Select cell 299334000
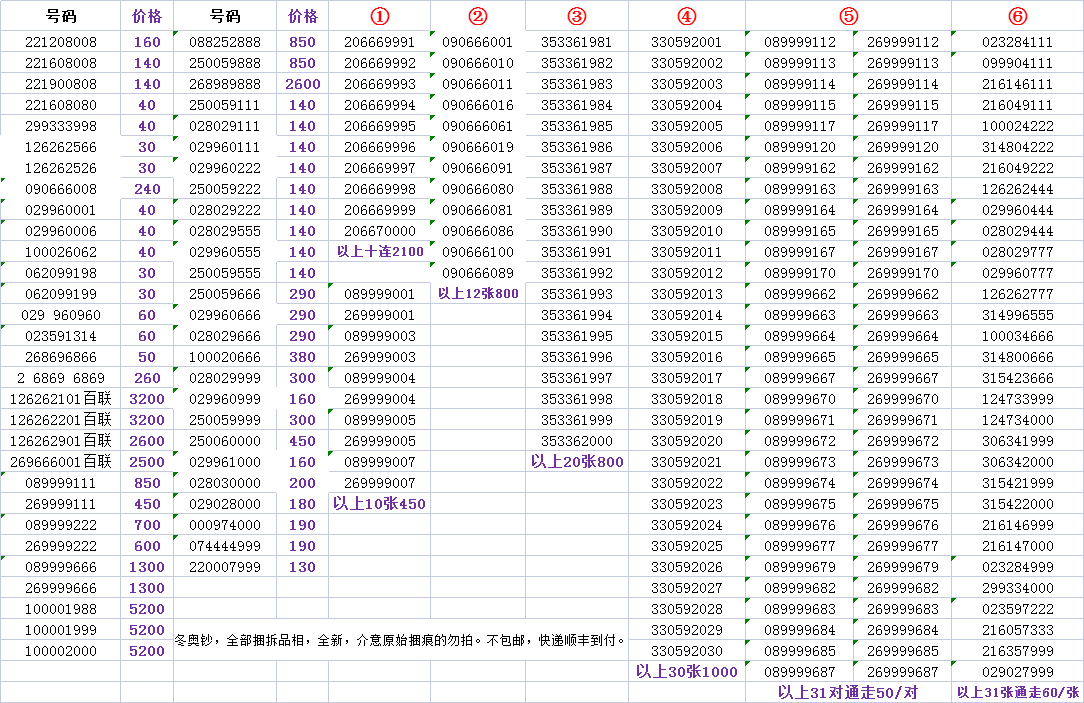 (1018, 588)
